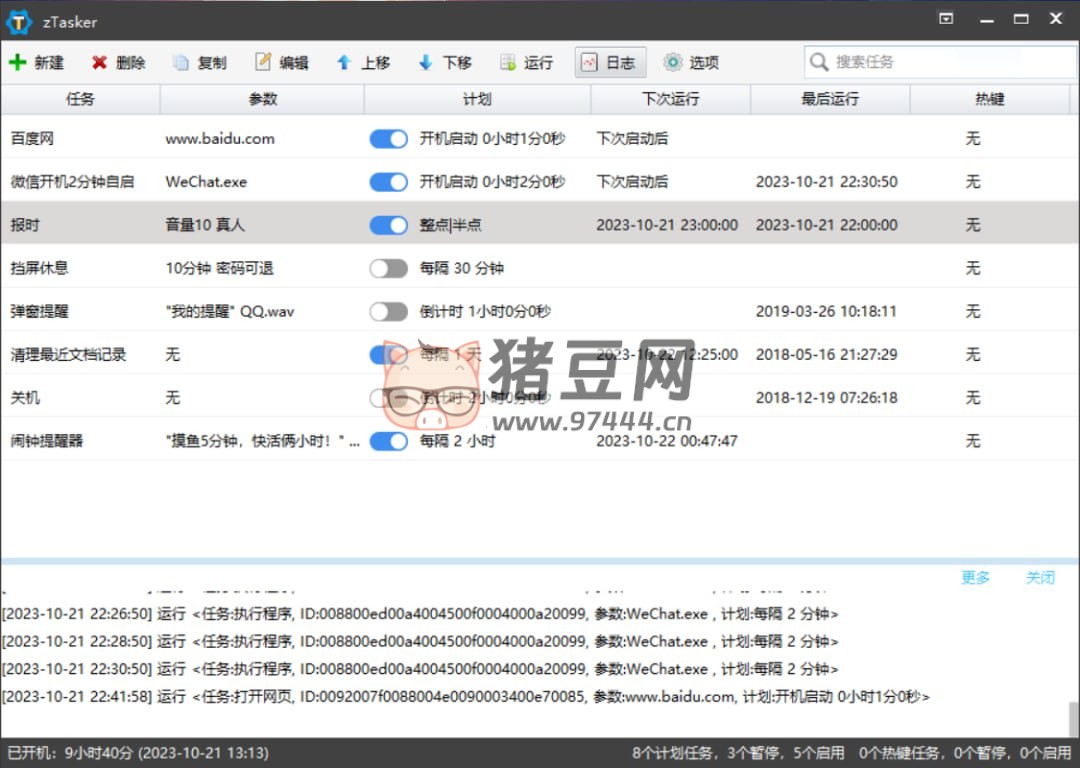Sort by the 下次运行 column header
Viewport: 1080px width, 768px height.
click(x=671, y=99)
